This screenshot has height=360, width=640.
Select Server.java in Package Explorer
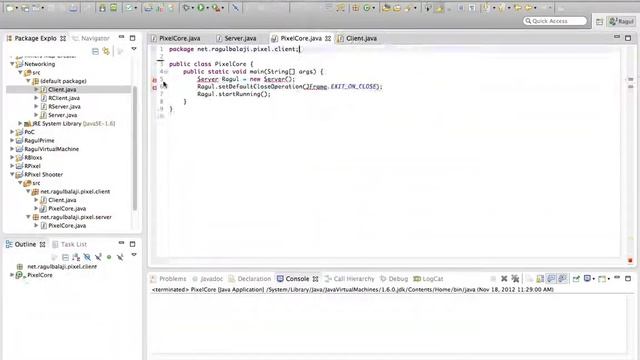point(62,115)
